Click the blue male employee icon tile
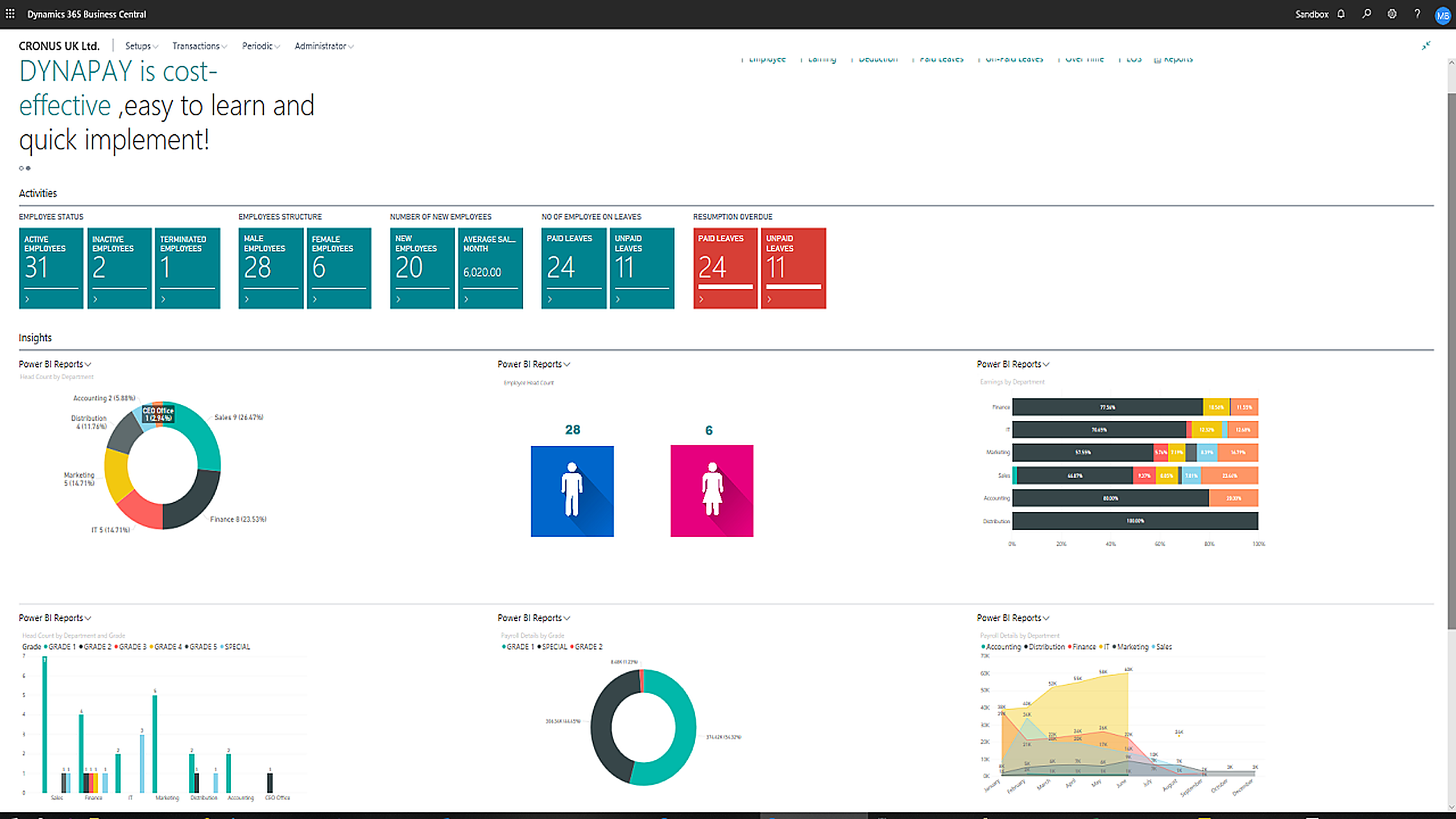 pyautogui.click(x=572, y=491)
